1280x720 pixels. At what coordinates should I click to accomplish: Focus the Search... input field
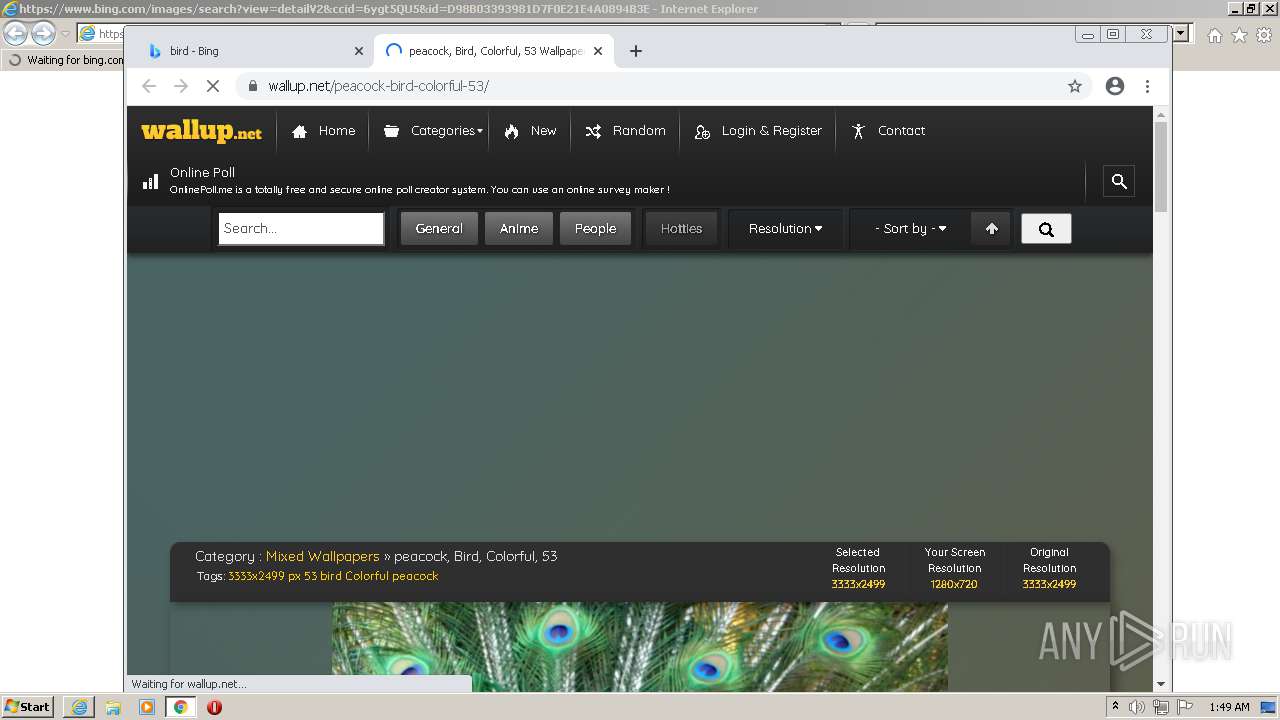[x=301, y=228]
